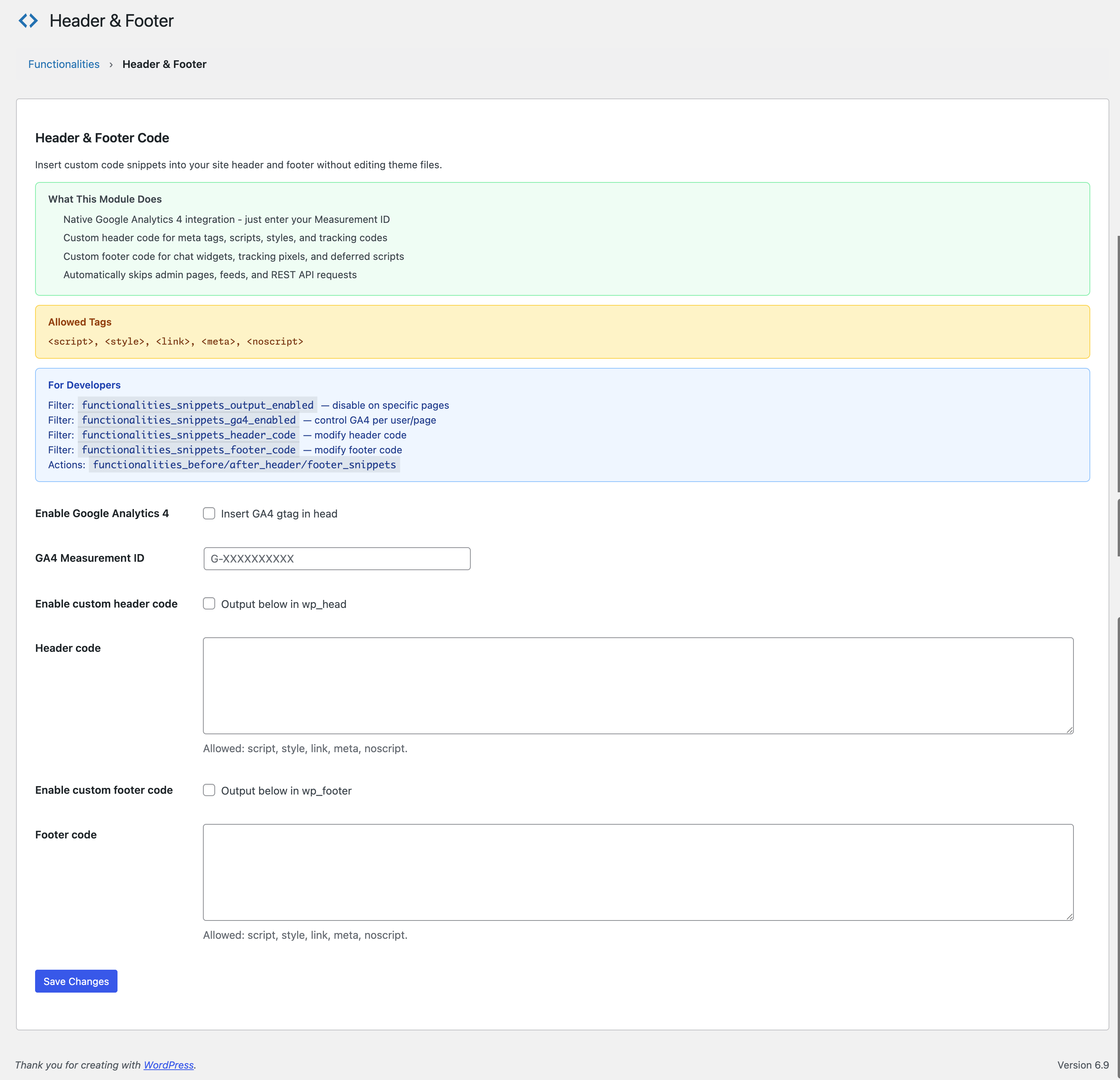
Task: Click functionalities_snippets_footer_code filter code
Action: (x=188, y=450)
